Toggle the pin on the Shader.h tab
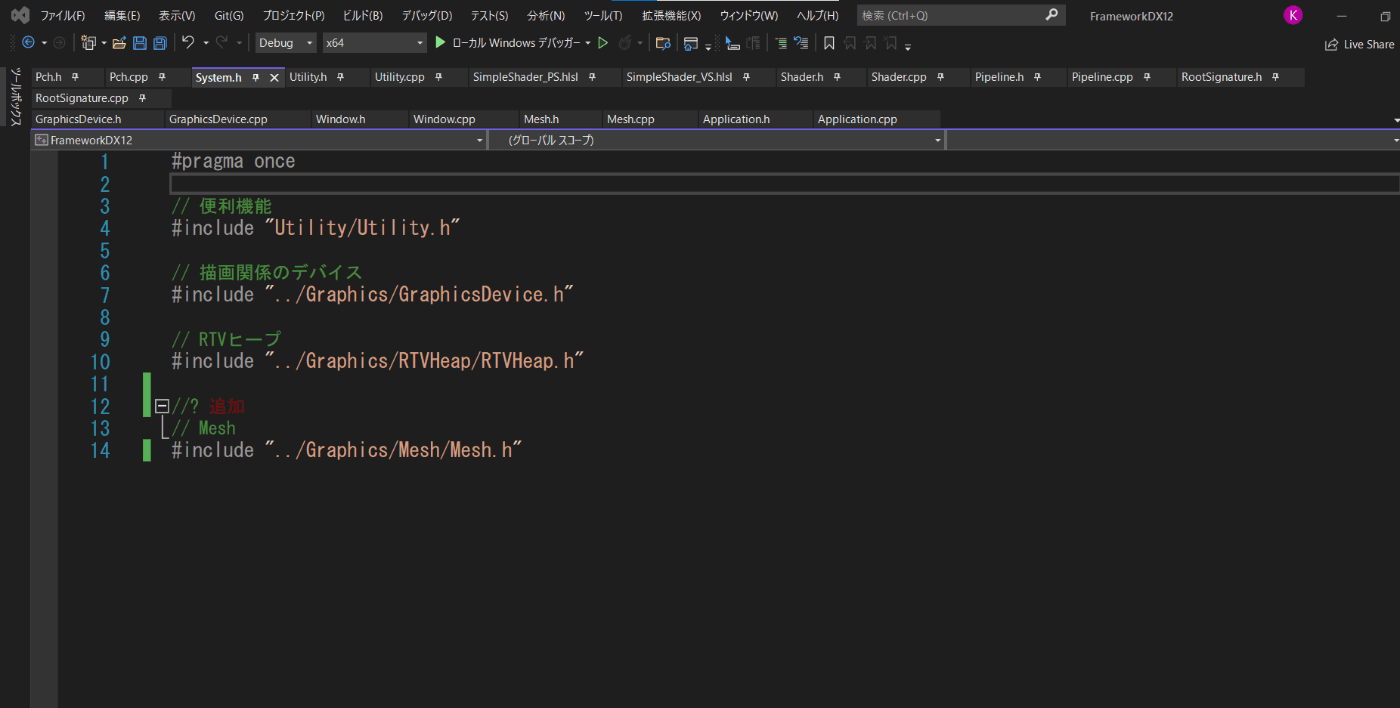The image size is (1400, 708). 837,77
